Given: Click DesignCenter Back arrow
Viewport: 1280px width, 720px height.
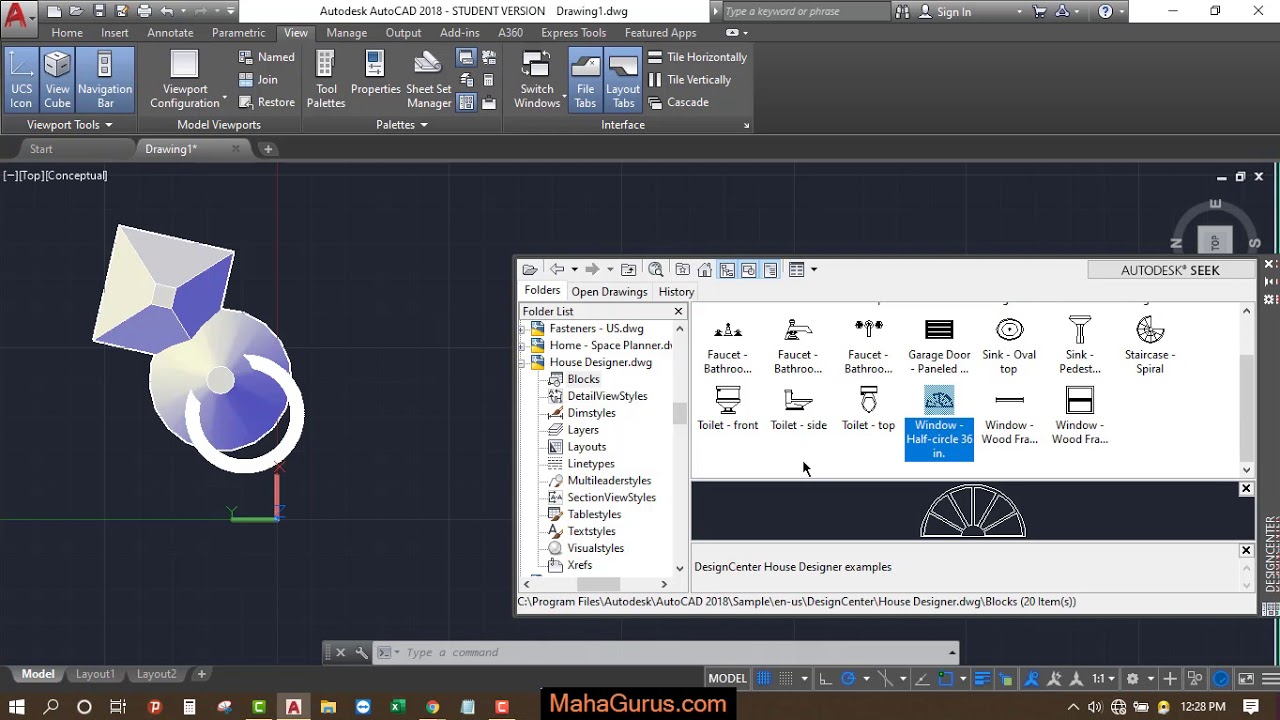Looking at the screenshot, I should (557, 270).
